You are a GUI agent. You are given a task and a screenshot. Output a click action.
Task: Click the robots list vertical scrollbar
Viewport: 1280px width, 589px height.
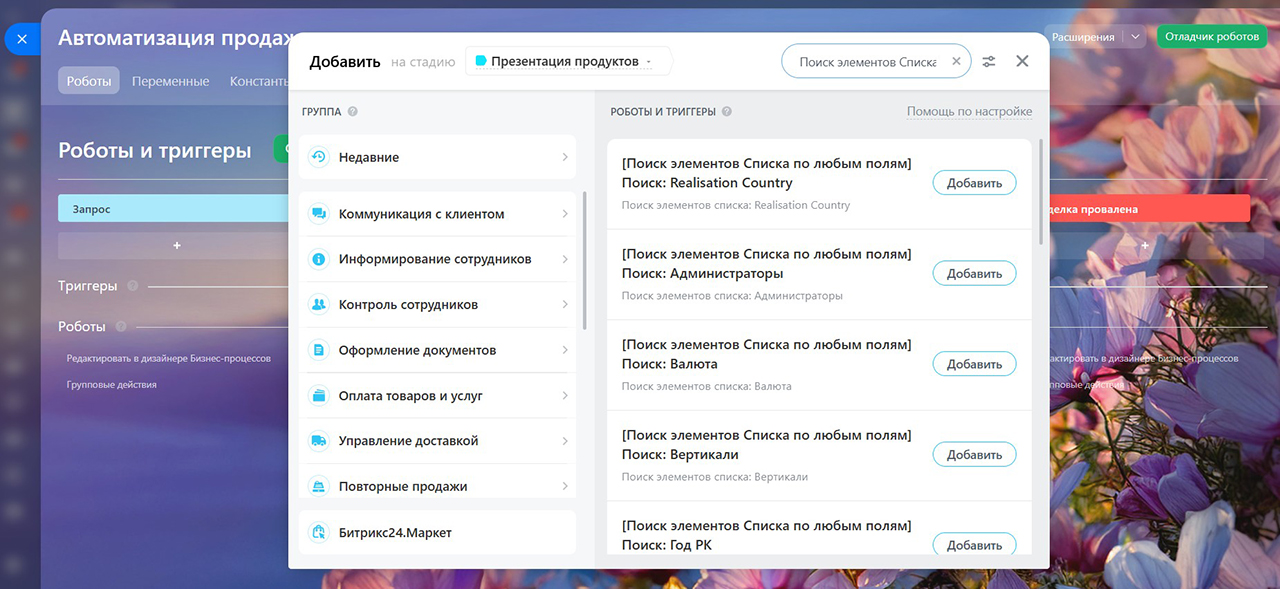pyautogui.click(x=1041, y=192)
